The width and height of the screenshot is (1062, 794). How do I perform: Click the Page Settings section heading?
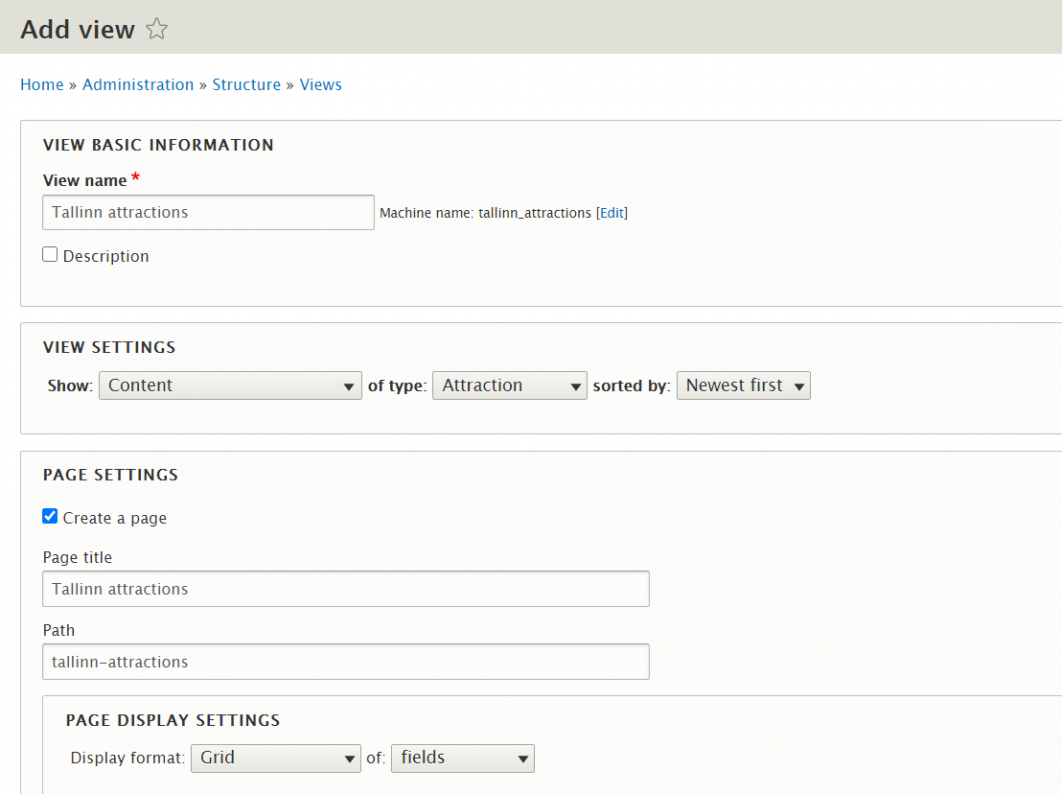110,474
